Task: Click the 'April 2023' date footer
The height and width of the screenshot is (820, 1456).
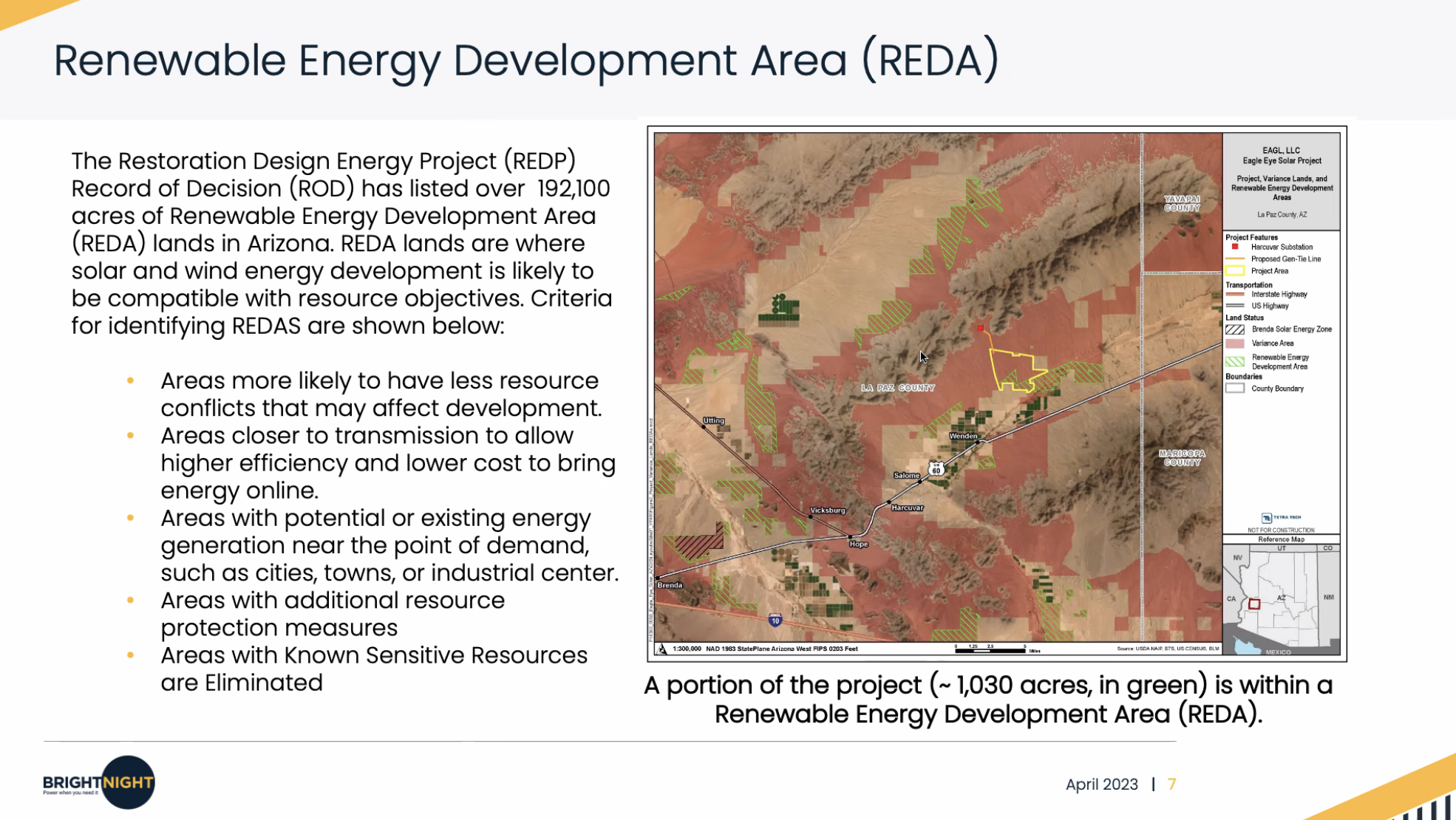Action: 1101,785
